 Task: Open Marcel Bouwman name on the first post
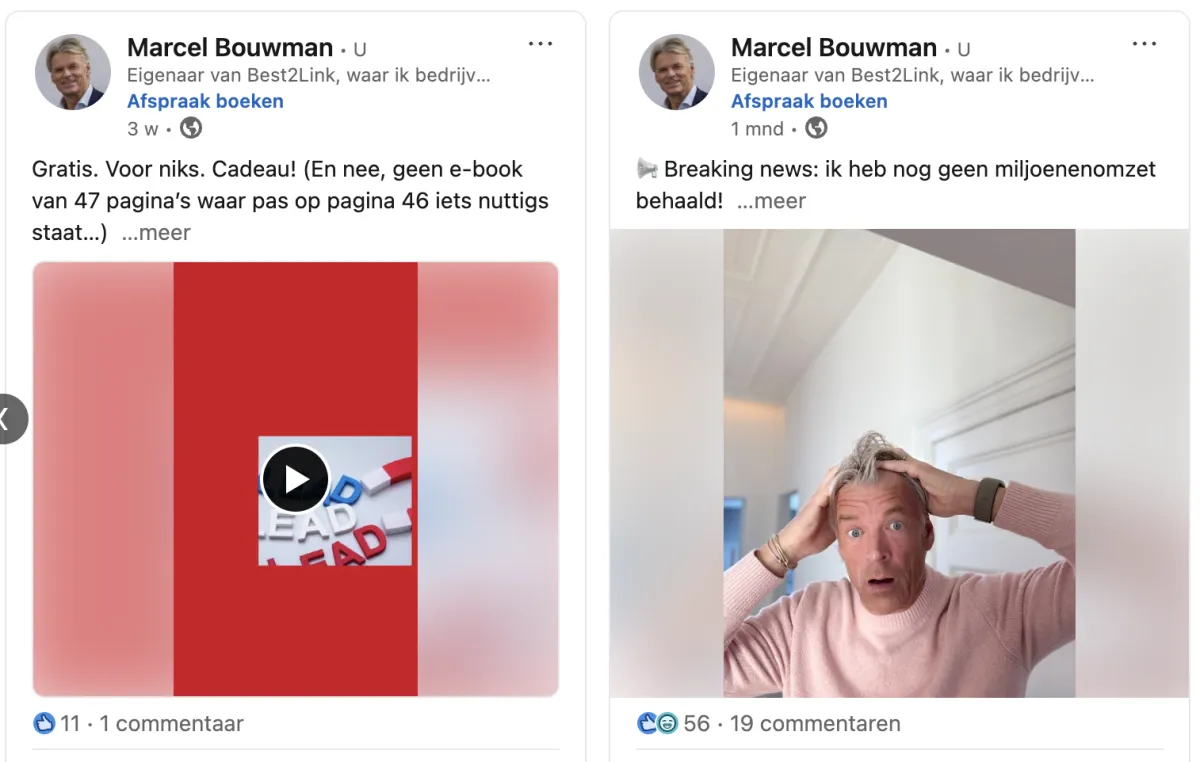(230, 47)
